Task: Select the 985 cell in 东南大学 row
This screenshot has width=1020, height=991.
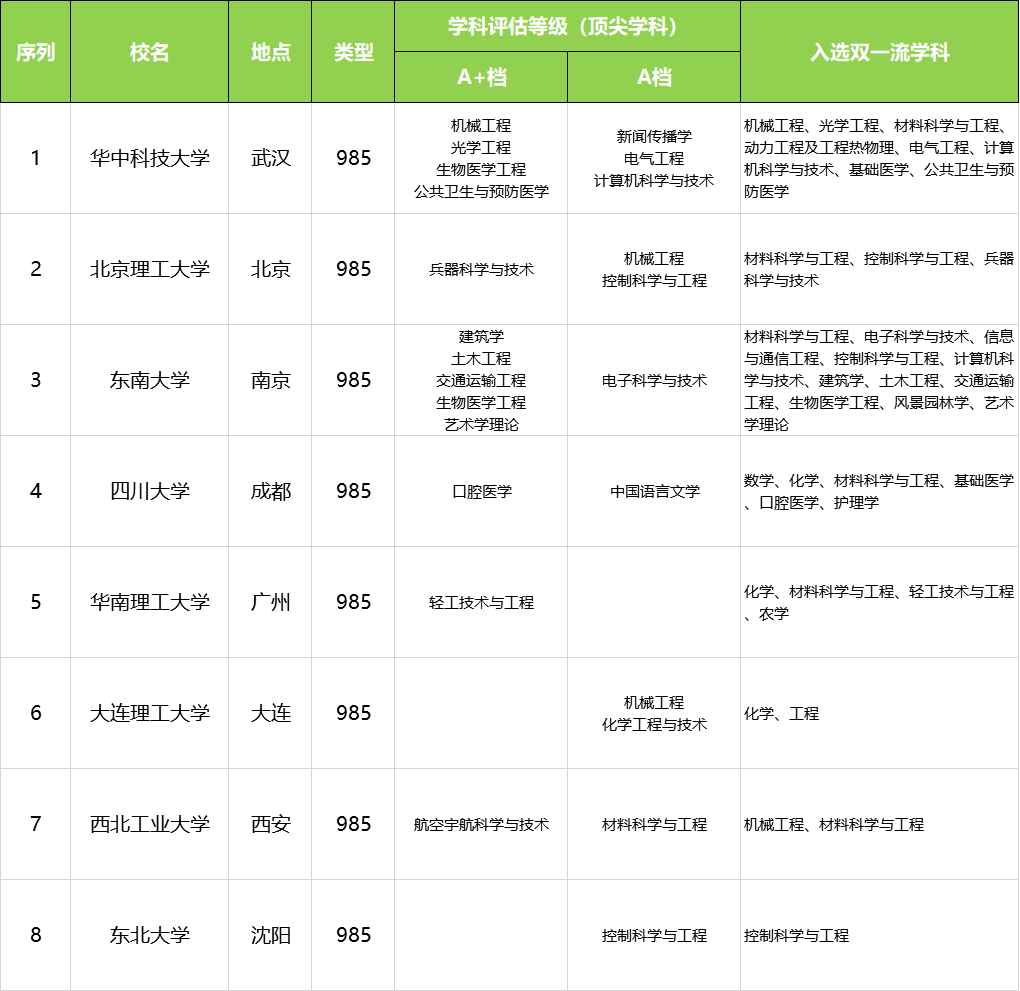Action: pos(353,380)
